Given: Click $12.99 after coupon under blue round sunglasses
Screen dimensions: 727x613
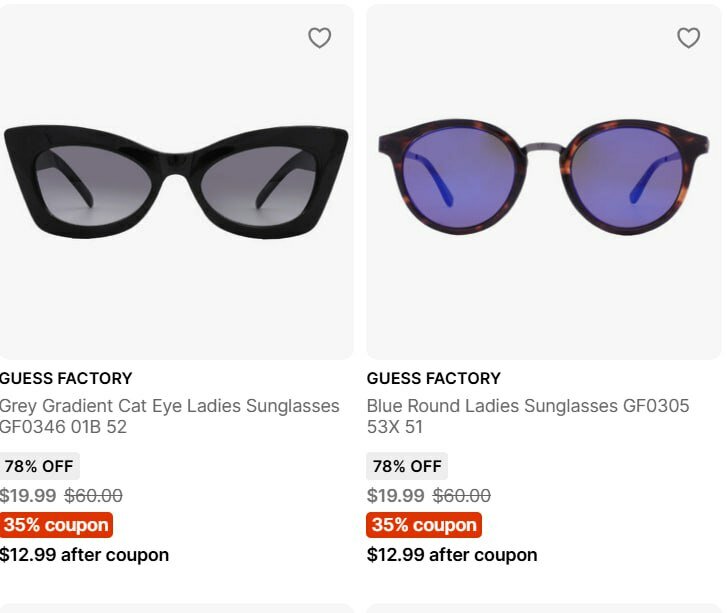Looking at the screenshot, I should coord(452,555).
